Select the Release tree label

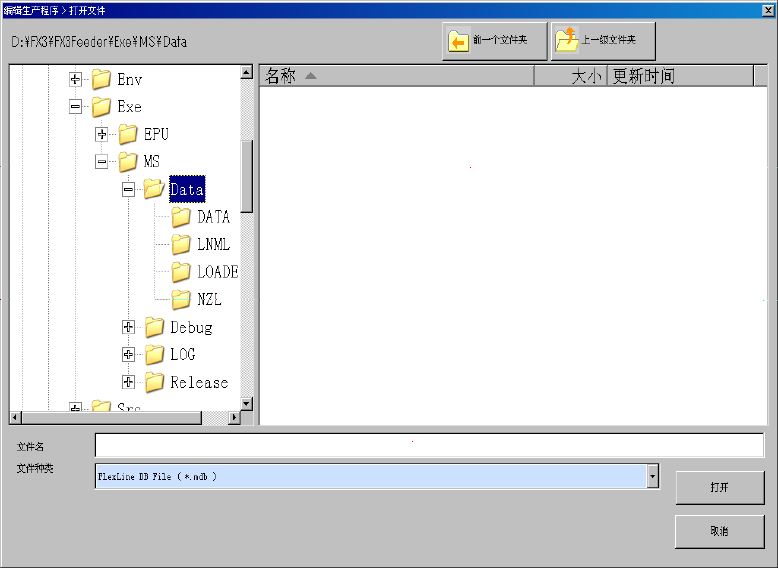coord(199,382)
